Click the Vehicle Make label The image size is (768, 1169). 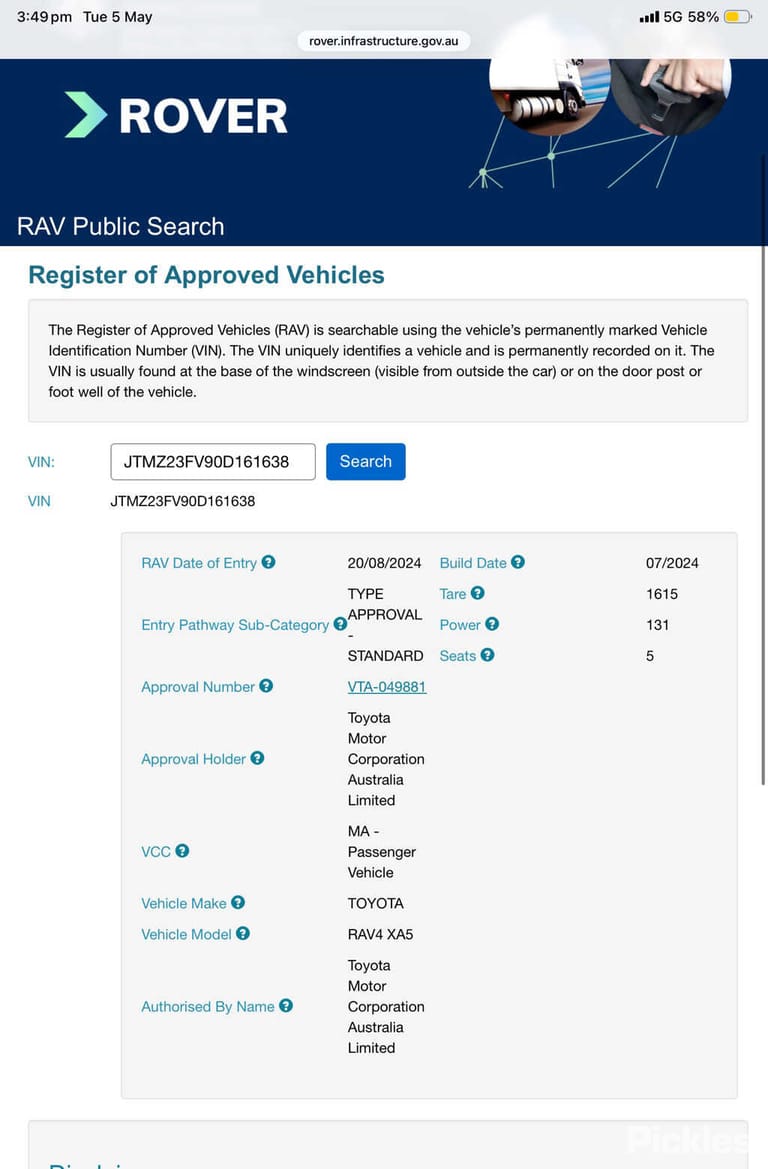(183, 904)
